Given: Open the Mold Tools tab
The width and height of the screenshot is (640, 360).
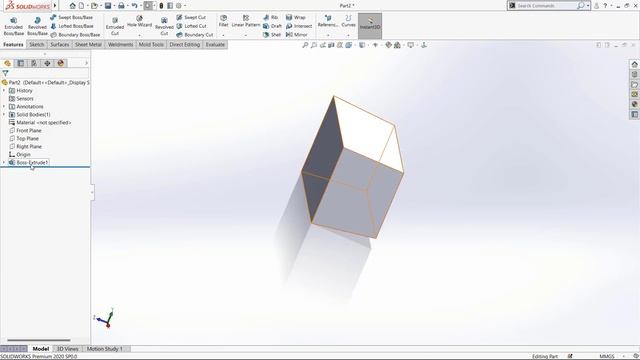Looking at the screenshot, I should [x=151, y=44].
